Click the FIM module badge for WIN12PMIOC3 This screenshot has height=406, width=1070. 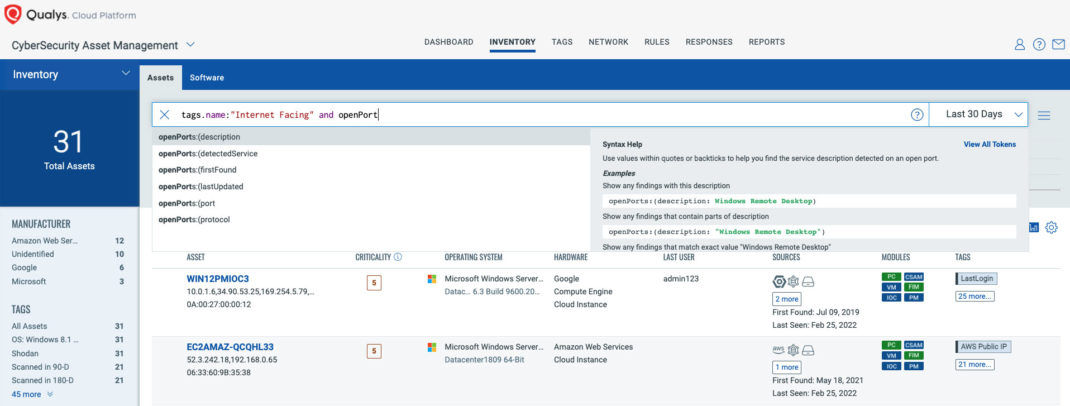click(914, 287)
